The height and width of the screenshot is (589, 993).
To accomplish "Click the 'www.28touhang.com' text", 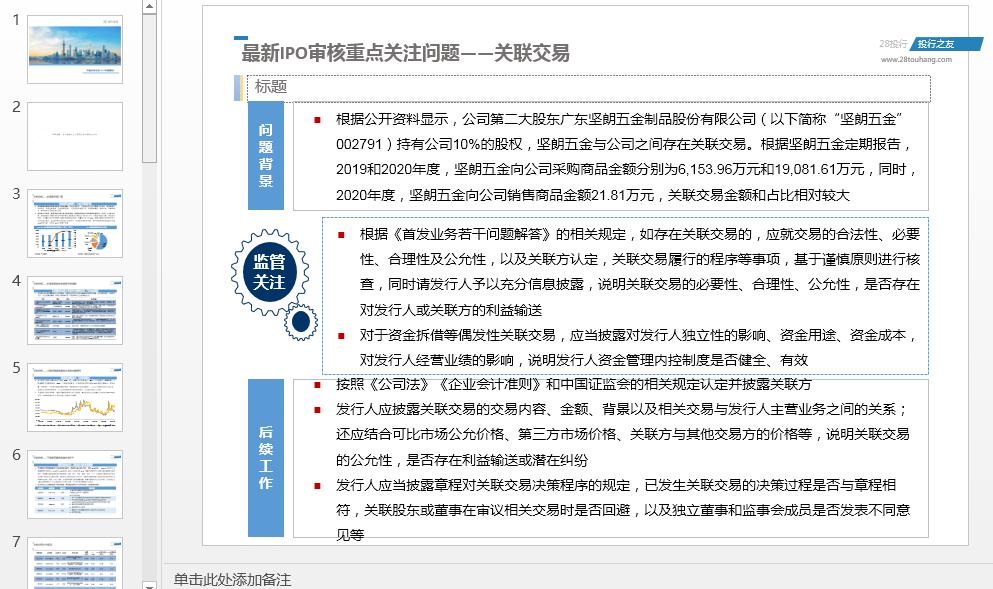I will (916, 60).
